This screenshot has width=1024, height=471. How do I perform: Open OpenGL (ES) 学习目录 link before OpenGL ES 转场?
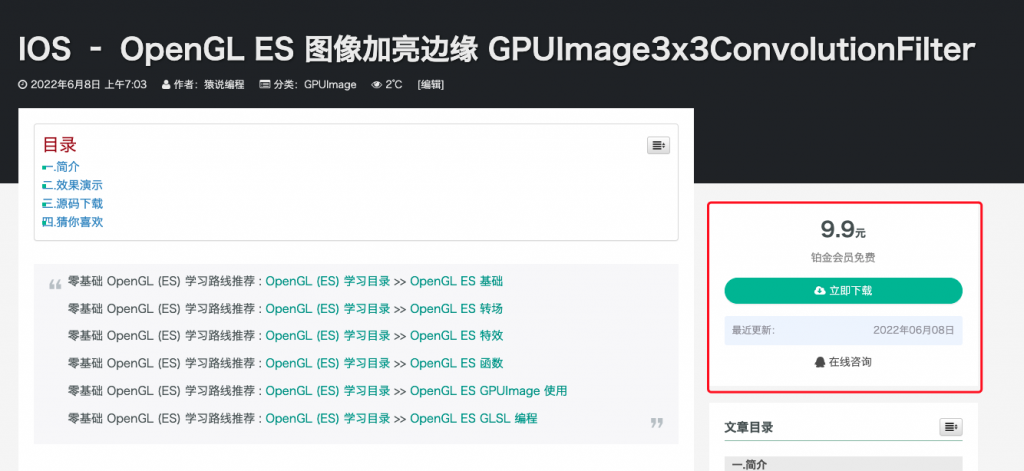(328, 309)
